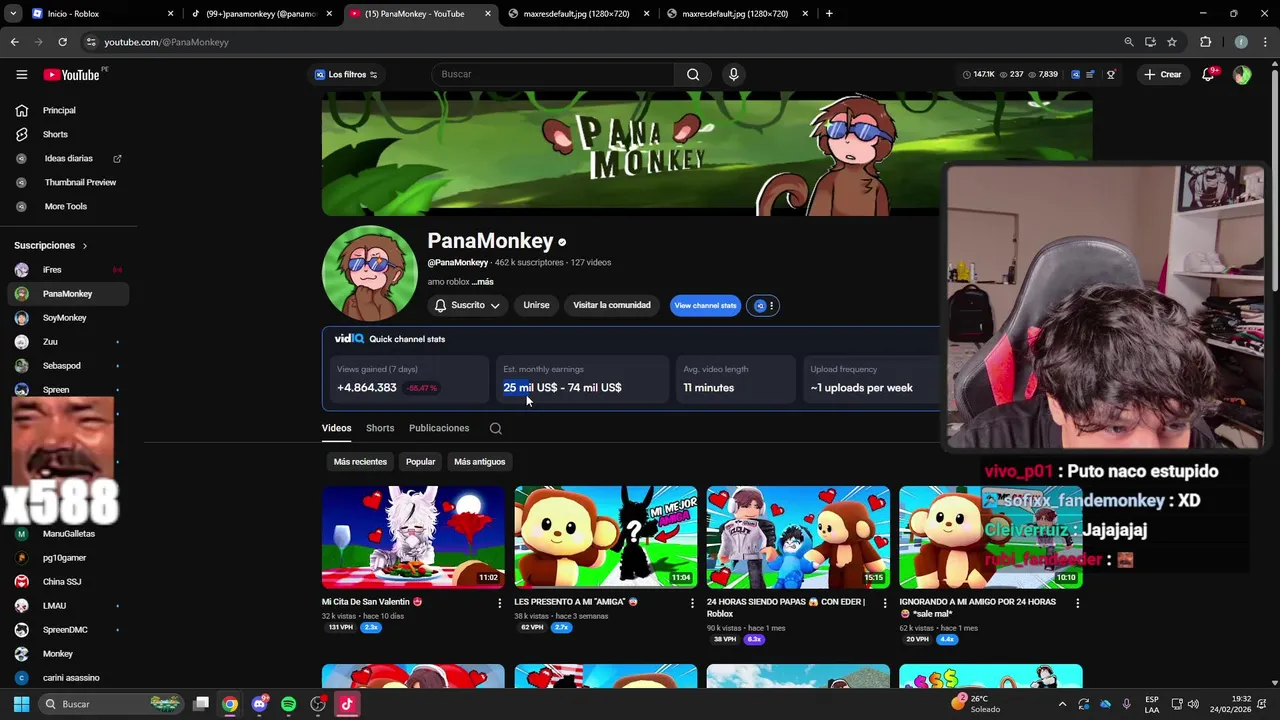
Task: Bookmark this page with star icon
Action: (1172, 42)
